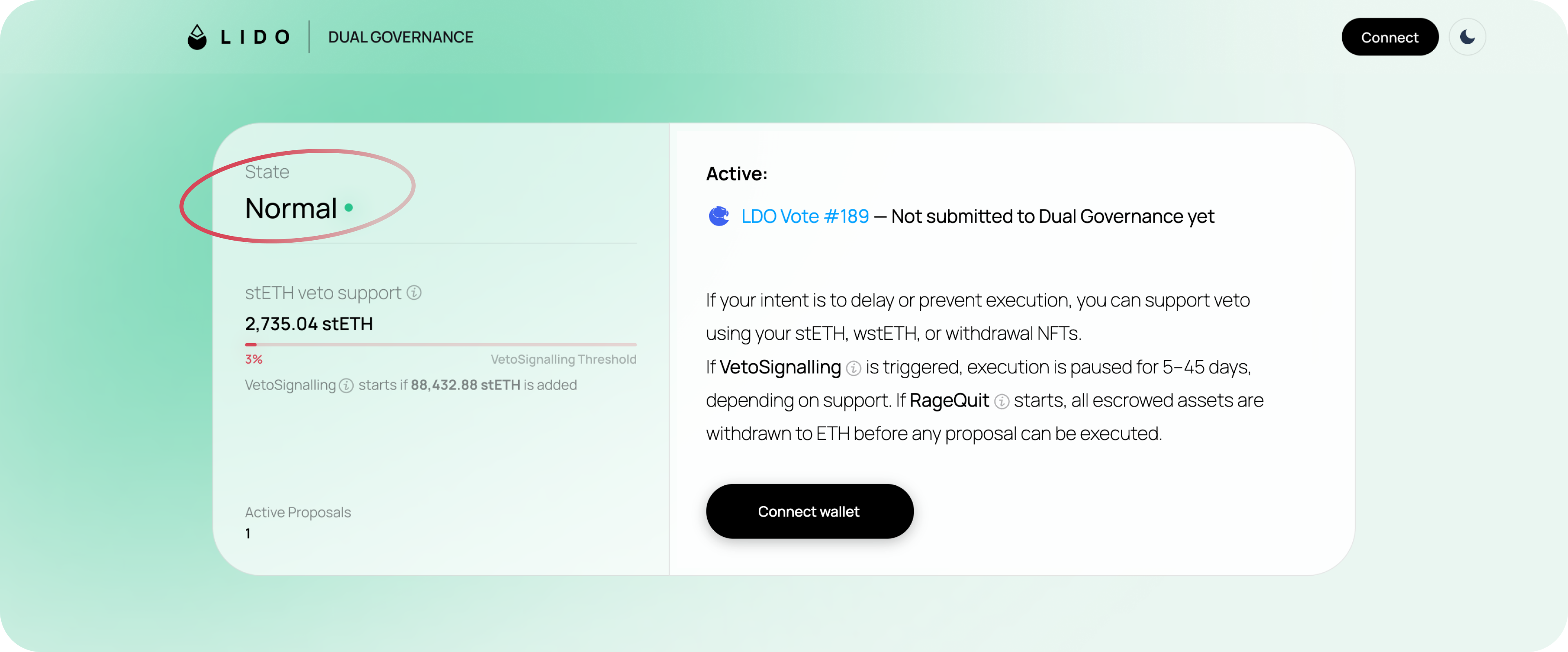Viewport: 1568px width, 652px height.
Task: Click the 3% progress label
Action: 253,359
